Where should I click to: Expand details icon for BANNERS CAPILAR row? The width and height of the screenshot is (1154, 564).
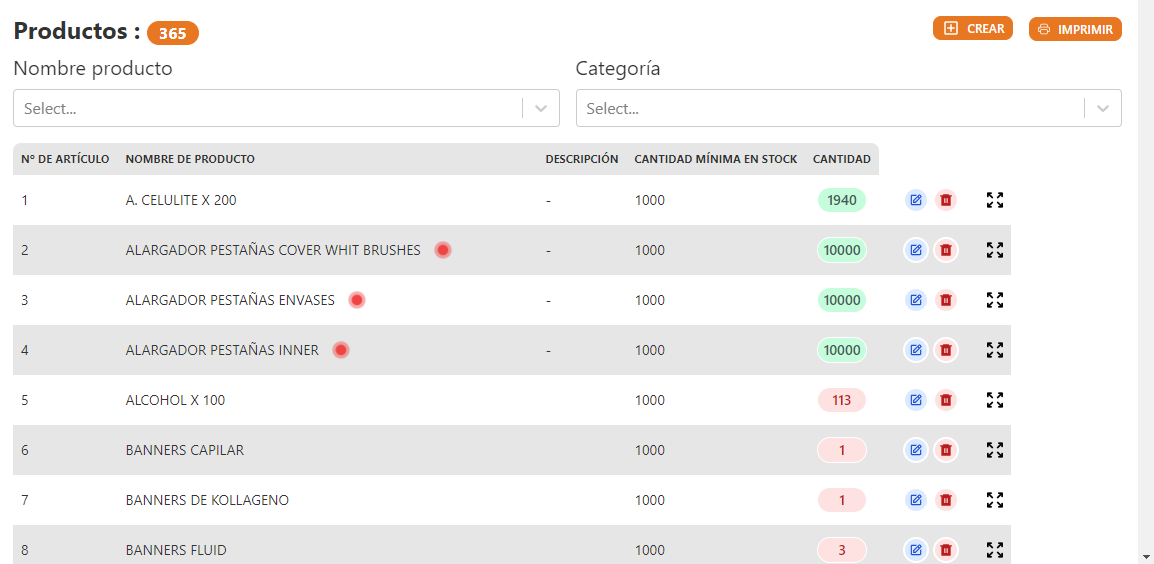tap(994, 450)
